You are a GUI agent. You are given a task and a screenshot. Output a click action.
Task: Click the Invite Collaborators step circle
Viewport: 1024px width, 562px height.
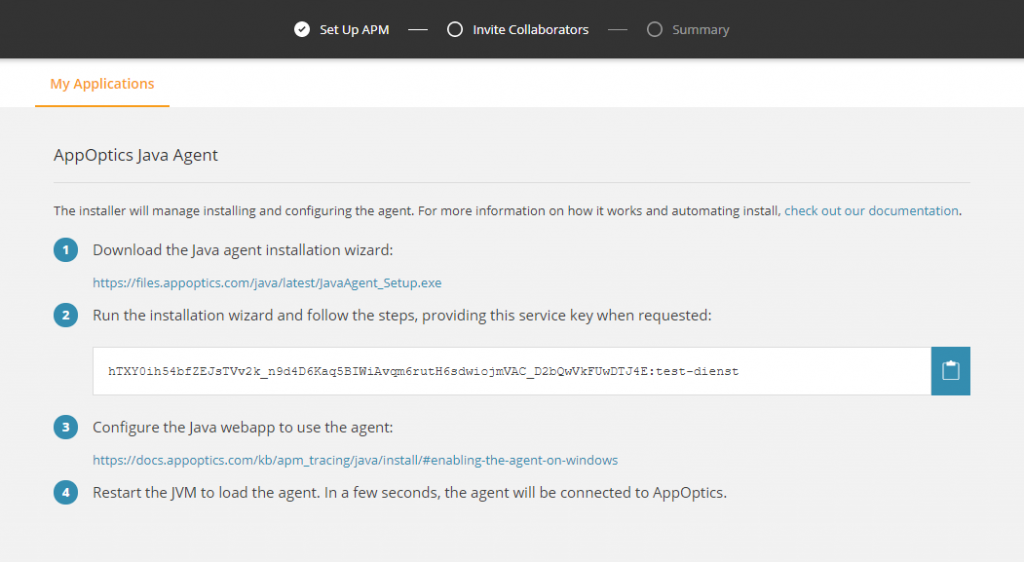pos(455,30)
